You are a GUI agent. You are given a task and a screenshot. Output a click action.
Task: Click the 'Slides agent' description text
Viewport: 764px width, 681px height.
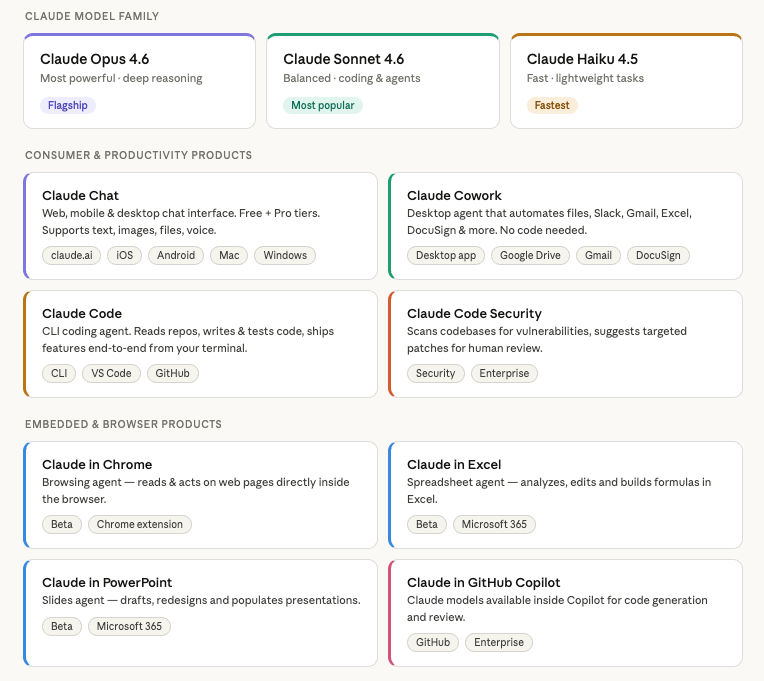point(201,600)
